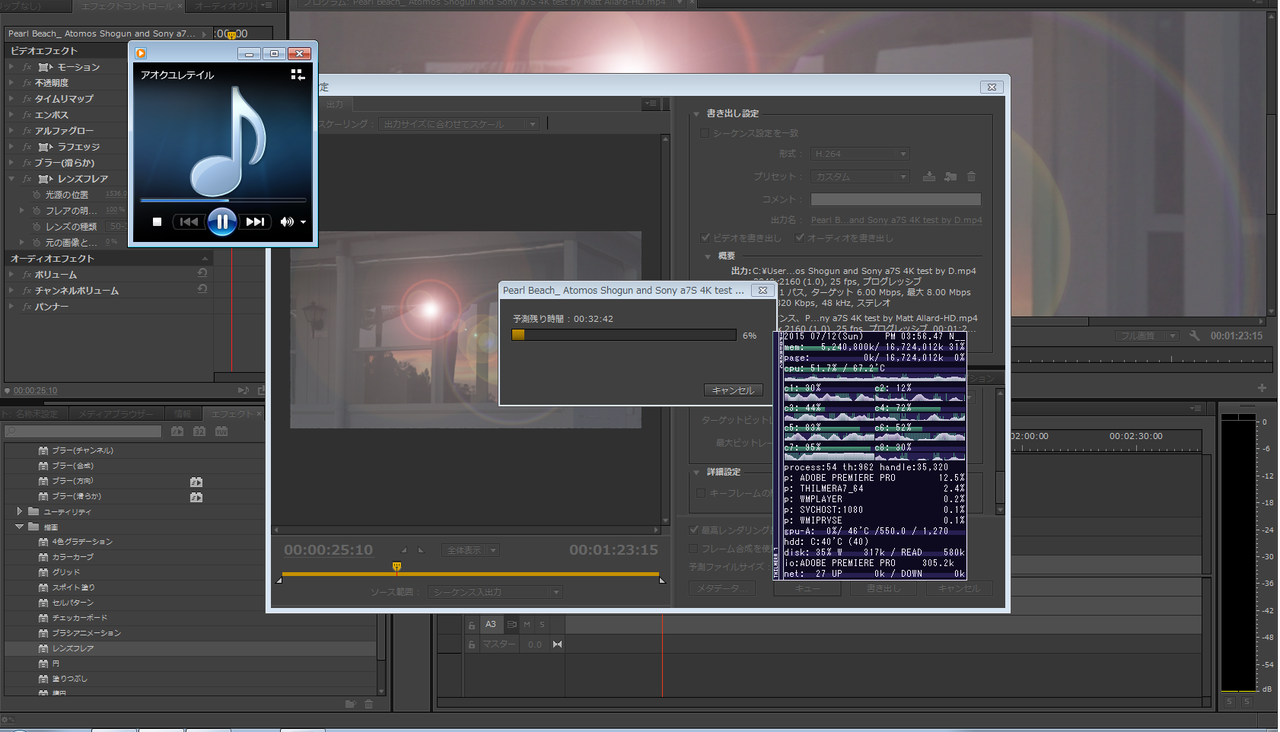Viewport: 1280px width, 732px height.
Task: Skip to next track in Media Player
Action: pos(255,222)
